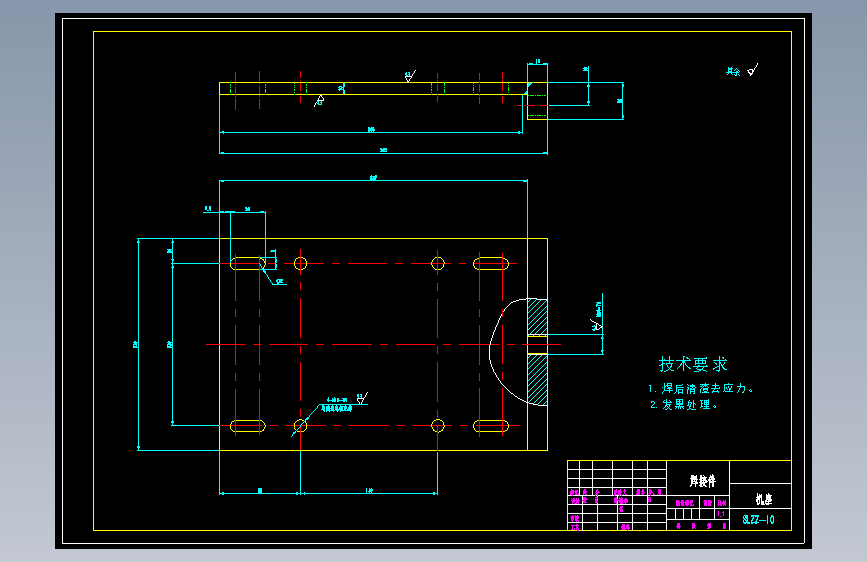The image size is (867, 562).
Task: Select the note 2. 发黑处理。
Action: [x=683, y=405]
